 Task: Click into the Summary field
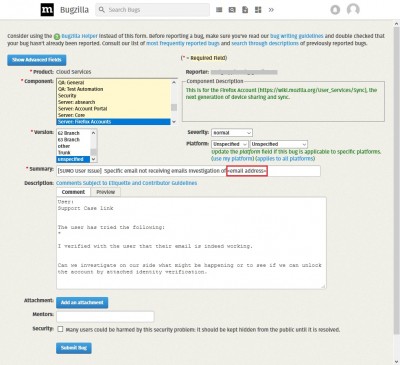pyautogui.click(x=188, y=171)
